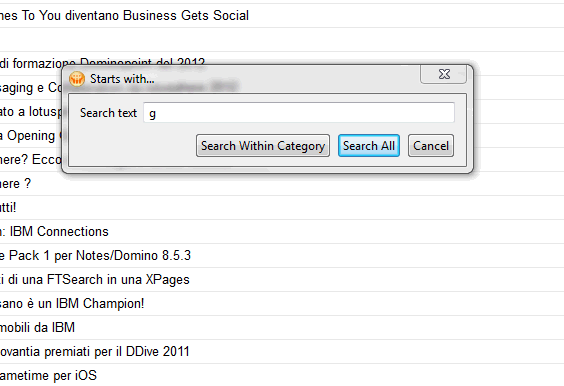Select row 'di una FTSearch in una XPages'
564x386 pixels.
(282, 280)
